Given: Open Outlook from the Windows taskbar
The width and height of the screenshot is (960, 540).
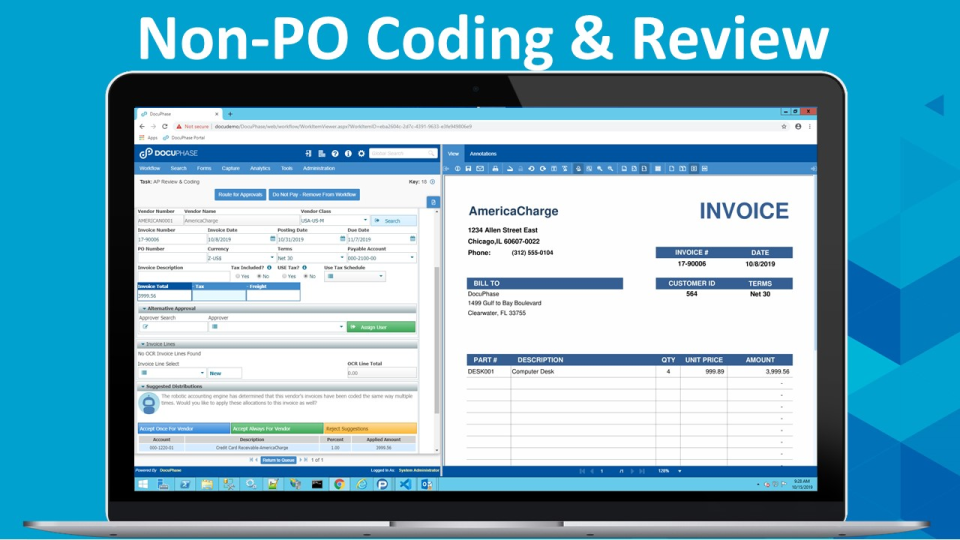Looking at the screenshot, I should tap(427, 484).
